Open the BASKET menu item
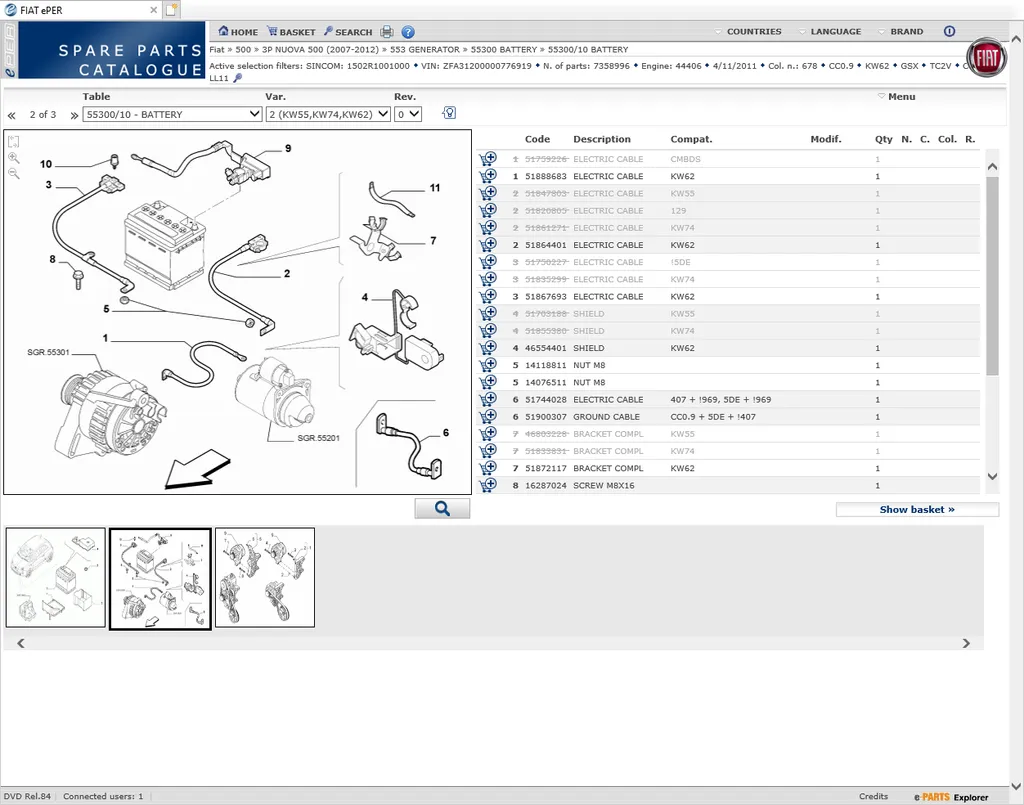 291,31
